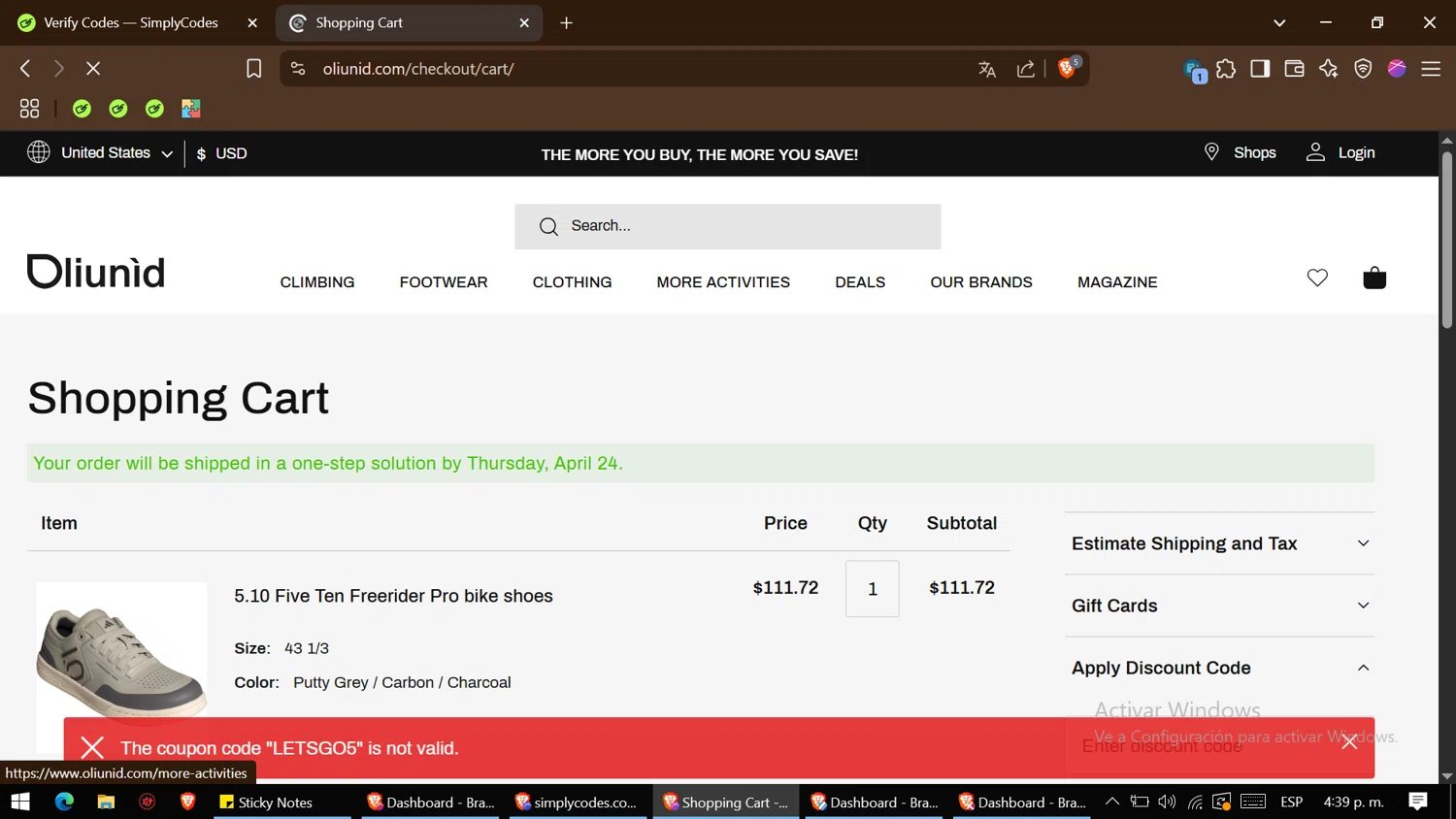Share this page
The width and height of the screenshot is (1456, 819).
(1026, 69)
